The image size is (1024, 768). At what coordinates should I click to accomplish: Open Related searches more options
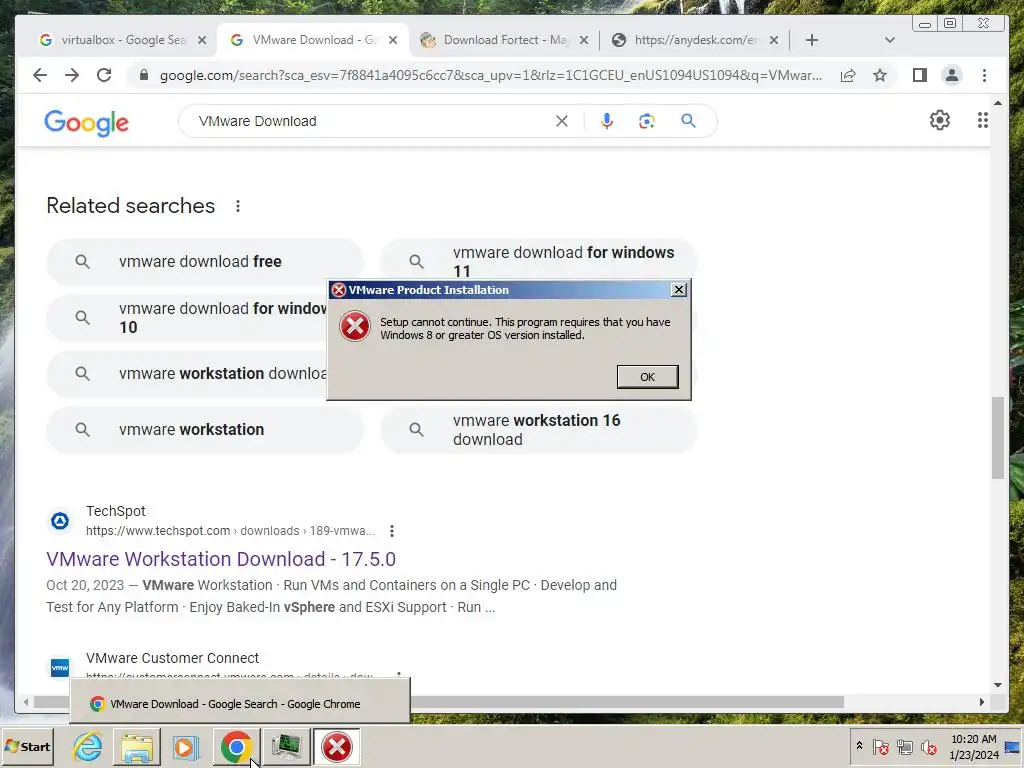(238, 206)
